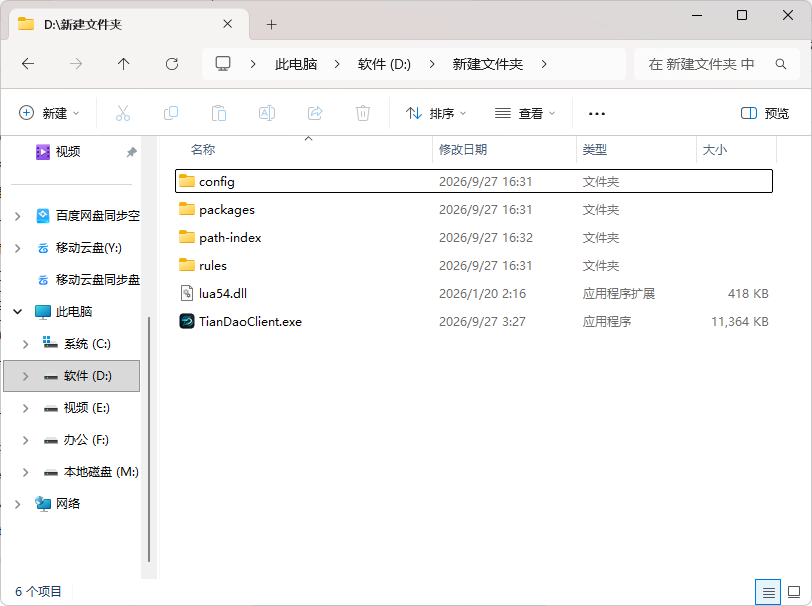Image resolution: width=812 pixels, height=606 pixels.
Task: Select 办公 (F:) drive in sidebar
Action: [x=86, y=440]
